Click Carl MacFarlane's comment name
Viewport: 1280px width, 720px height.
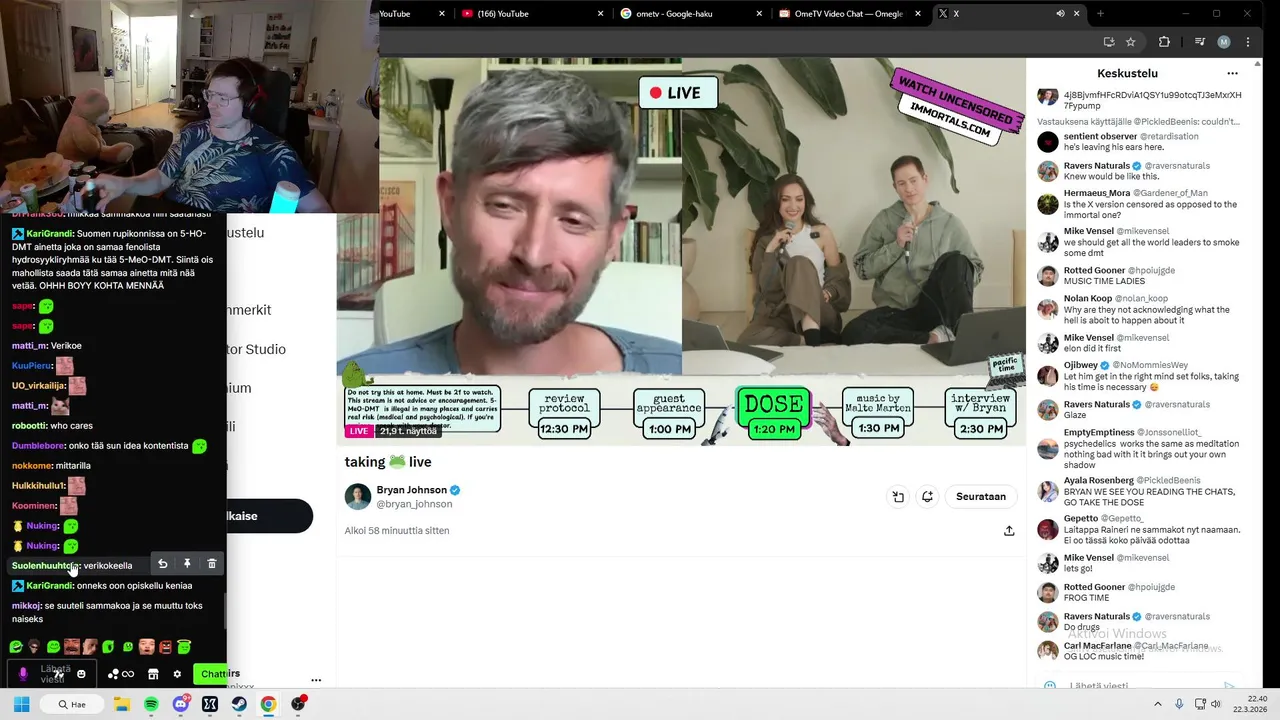click(1097, 646)
